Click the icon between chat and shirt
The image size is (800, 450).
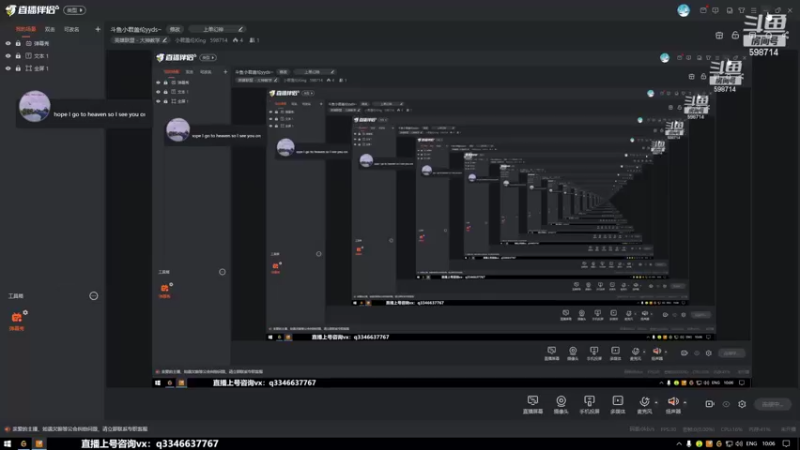[x=729, y=10]
